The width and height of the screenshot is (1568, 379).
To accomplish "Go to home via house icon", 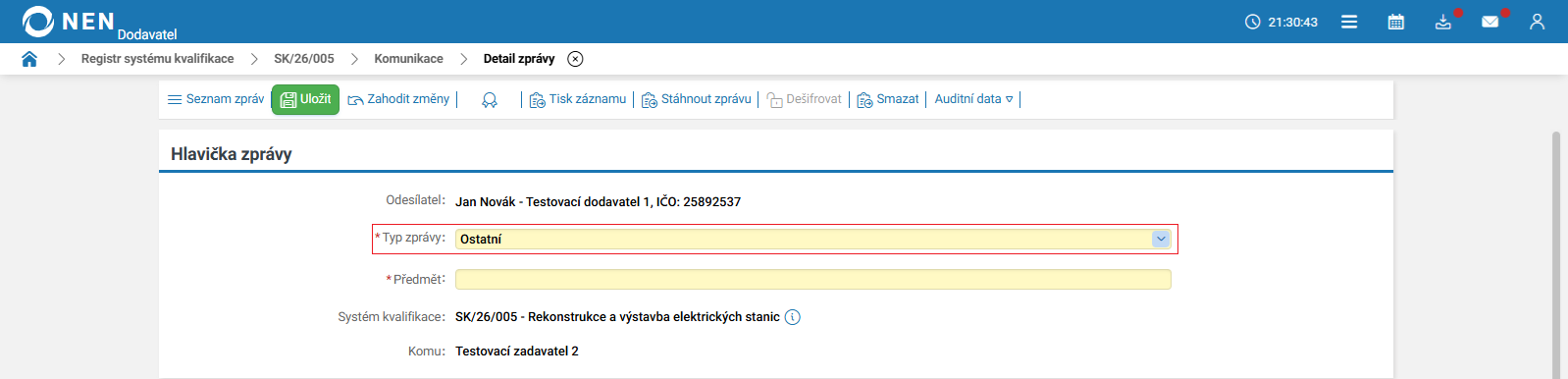I will (29, 59).
